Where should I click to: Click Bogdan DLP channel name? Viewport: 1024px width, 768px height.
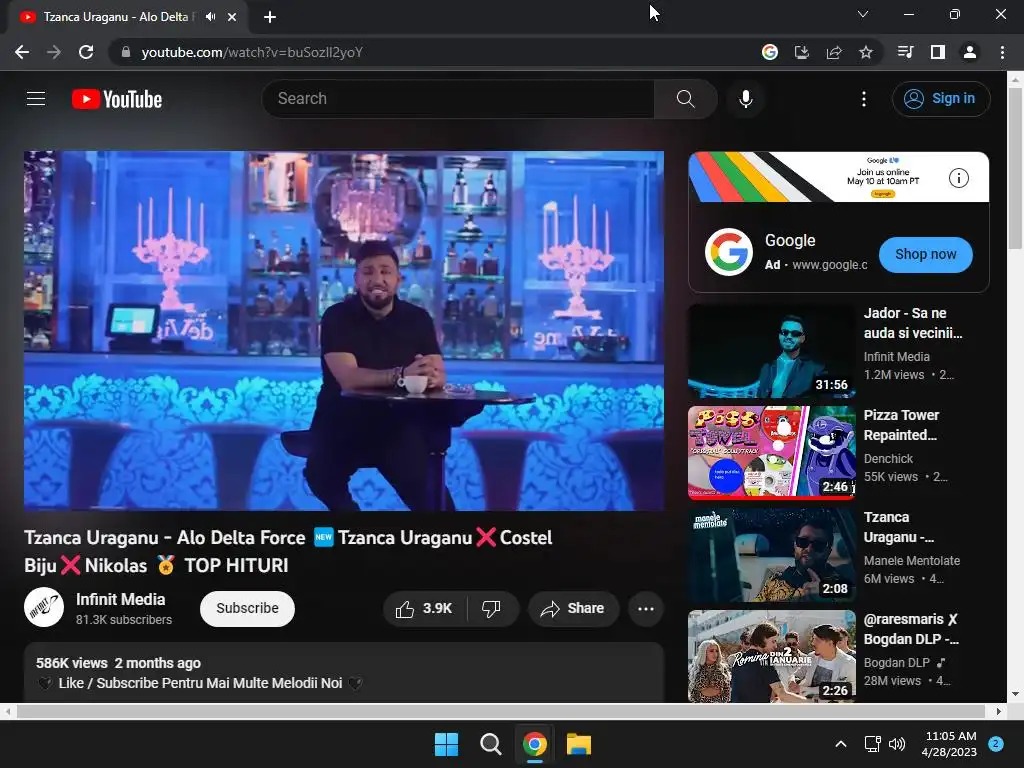(896, 663)
